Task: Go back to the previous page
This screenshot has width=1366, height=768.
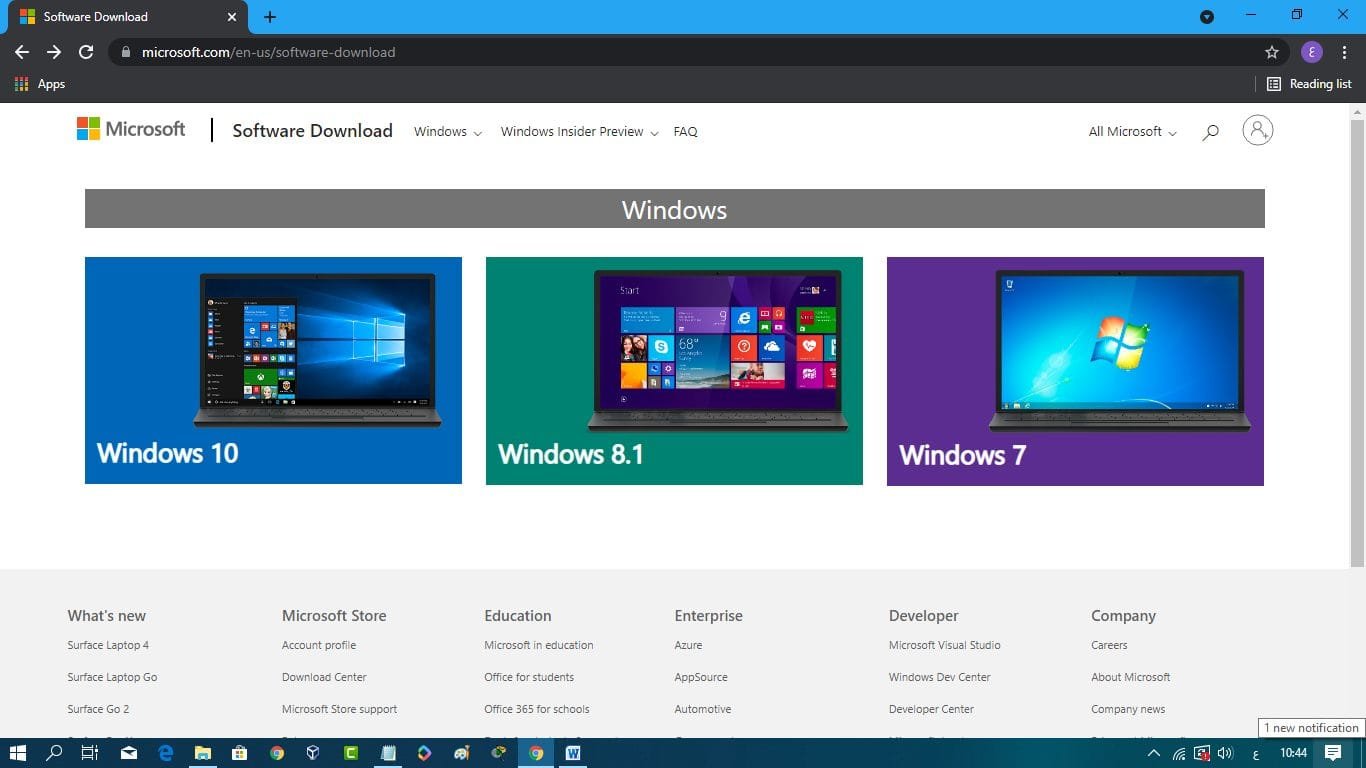Action: click(22, 52)
